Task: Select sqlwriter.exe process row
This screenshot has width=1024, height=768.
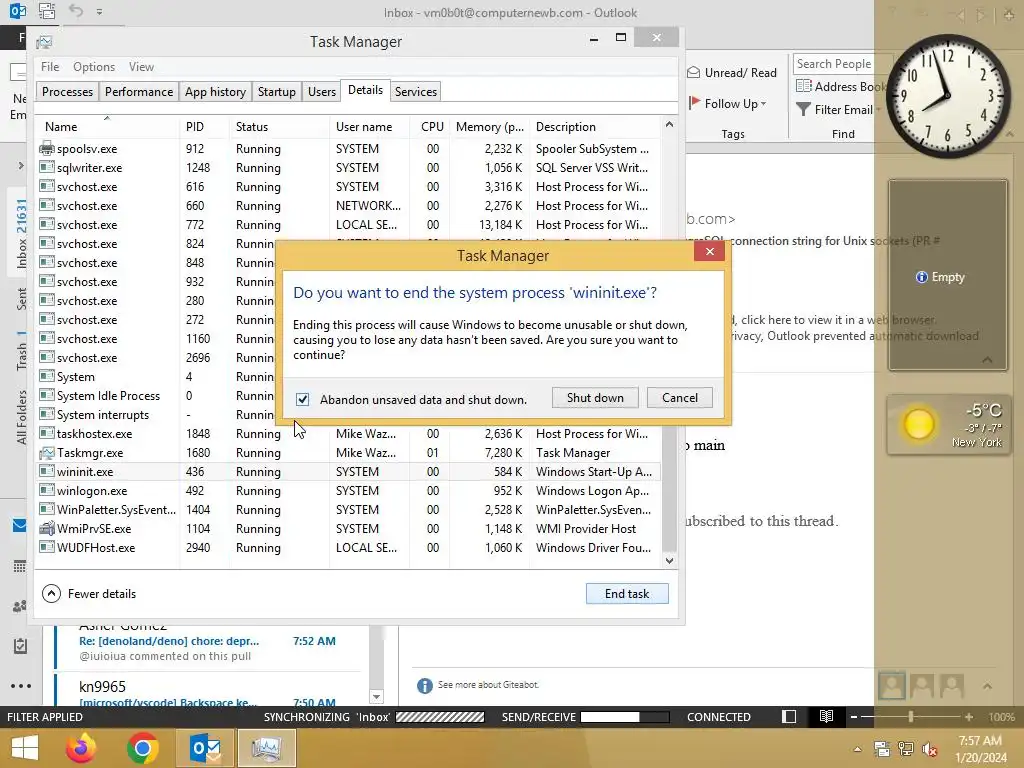Action: pyautogui.click(x=349, y=168)
